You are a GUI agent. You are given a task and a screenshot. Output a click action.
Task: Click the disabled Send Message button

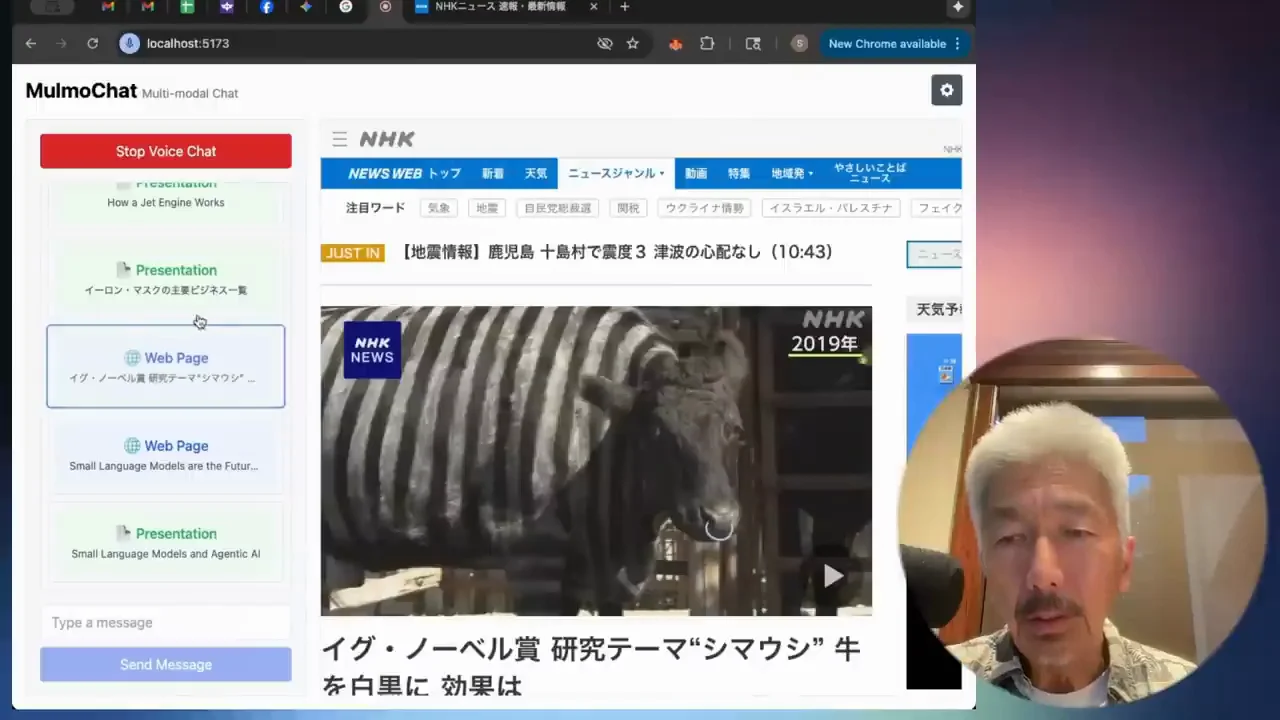pos(166,664)
